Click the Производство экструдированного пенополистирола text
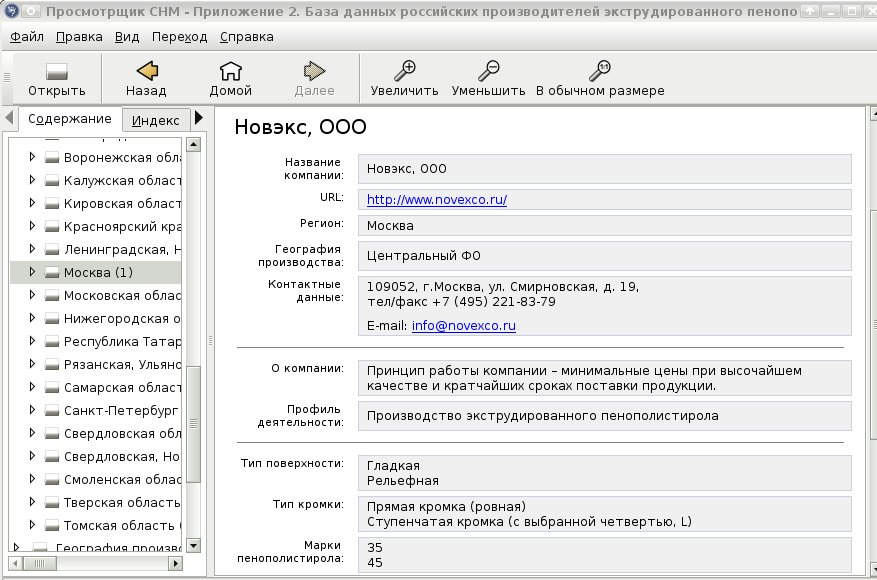This screenshot has width=877, height=580. pos(543,416)
